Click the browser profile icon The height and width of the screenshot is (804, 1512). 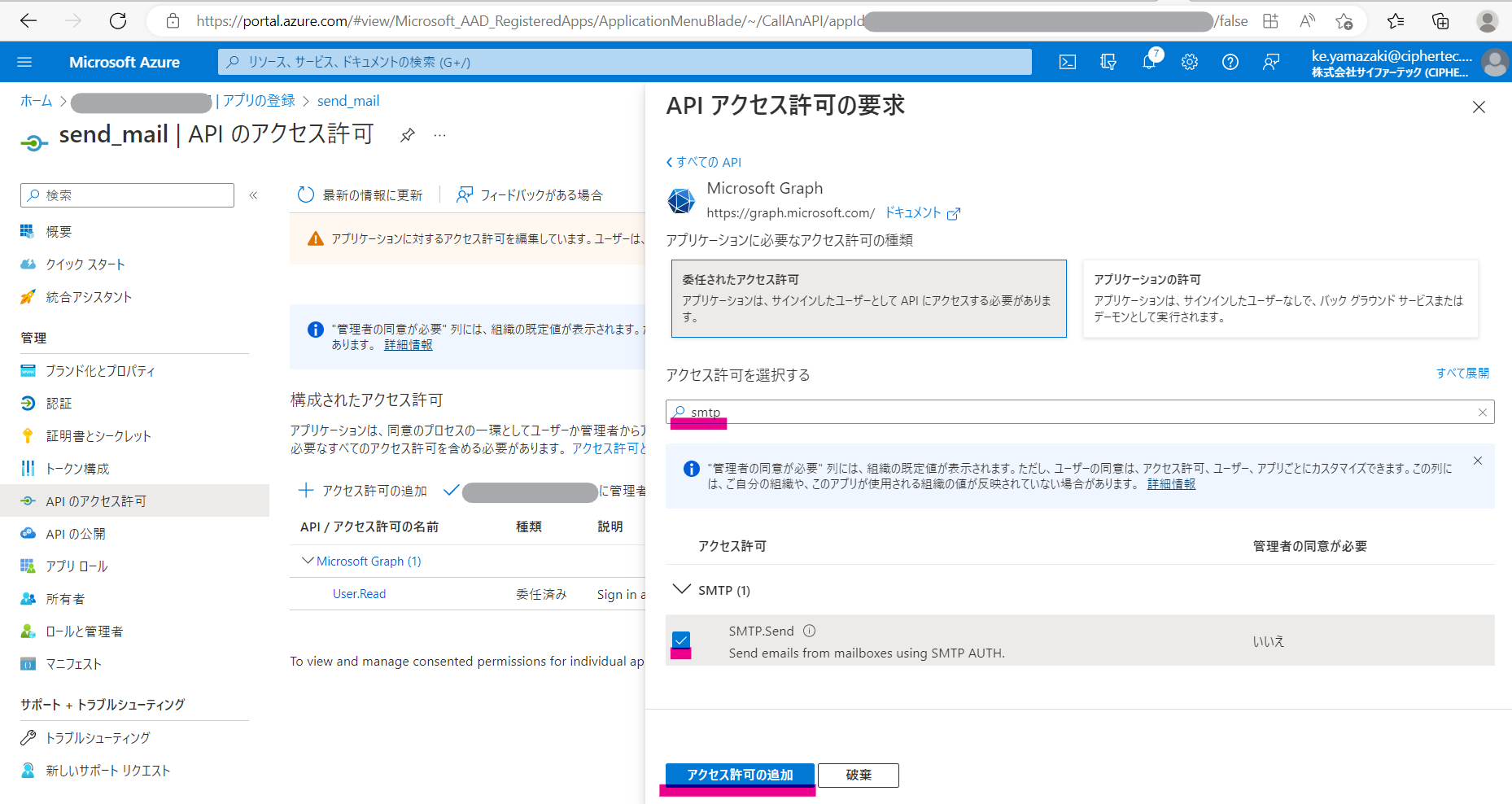point(1488,21)
